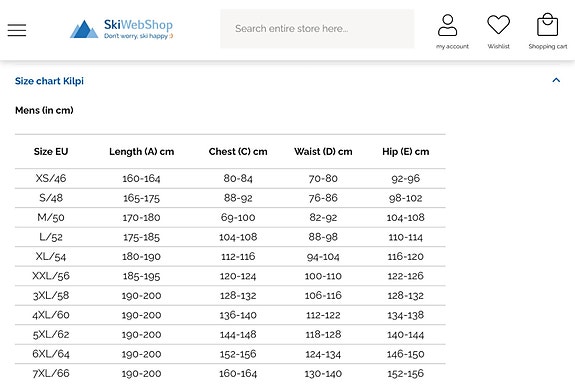
Task: Click length value 170-180
Action: pos(142,218)
